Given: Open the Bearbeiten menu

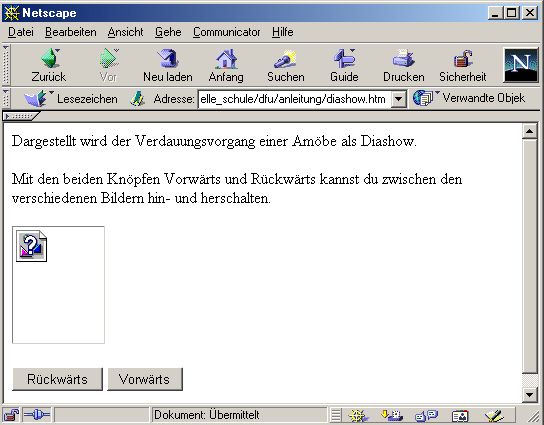Looking at the screenshot, I should point(71,32).
